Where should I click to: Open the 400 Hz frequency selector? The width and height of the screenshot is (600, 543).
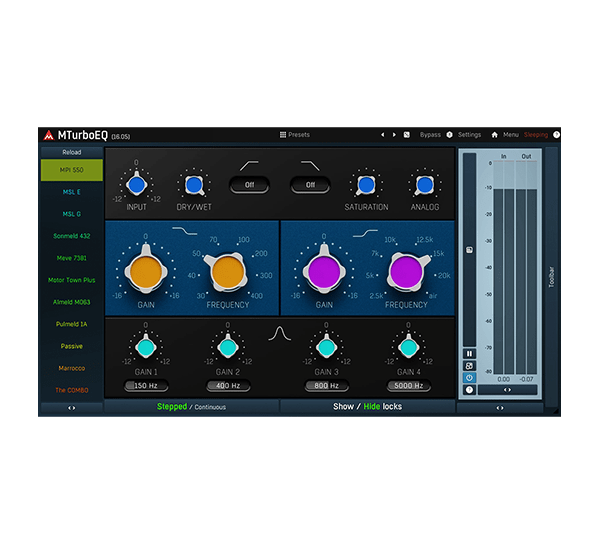228,386
